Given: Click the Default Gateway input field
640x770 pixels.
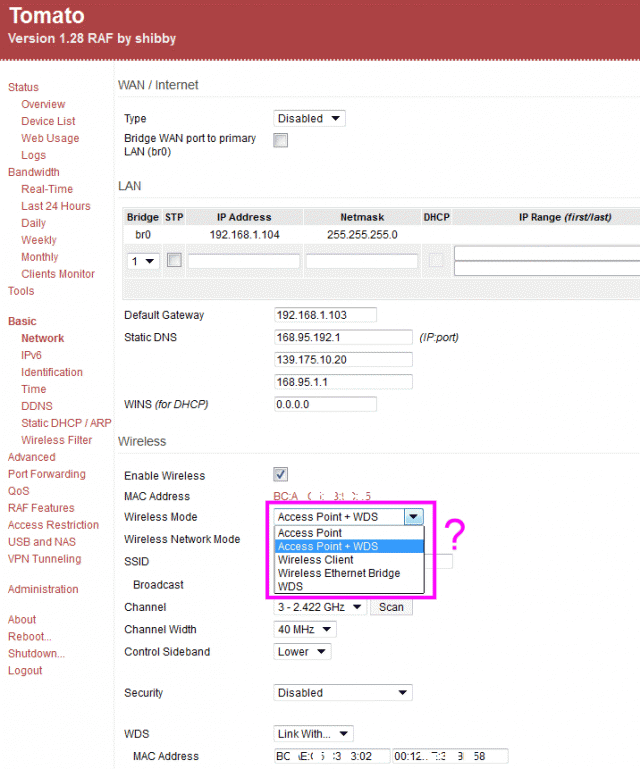Looking at the screenshot, I should pos(325,315).
